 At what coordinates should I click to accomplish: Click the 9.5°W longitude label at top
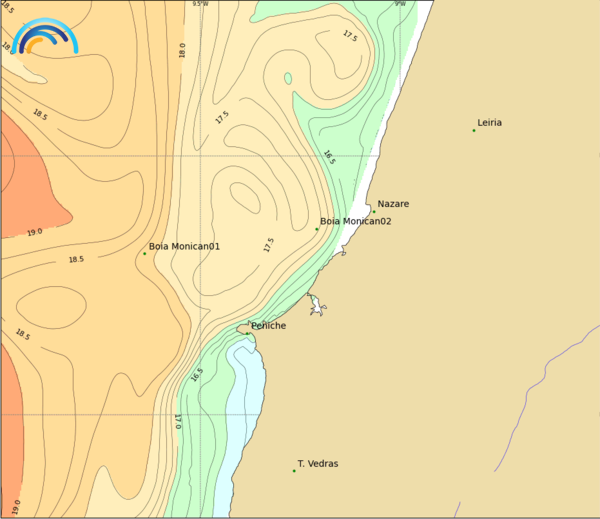pos(201,4)
